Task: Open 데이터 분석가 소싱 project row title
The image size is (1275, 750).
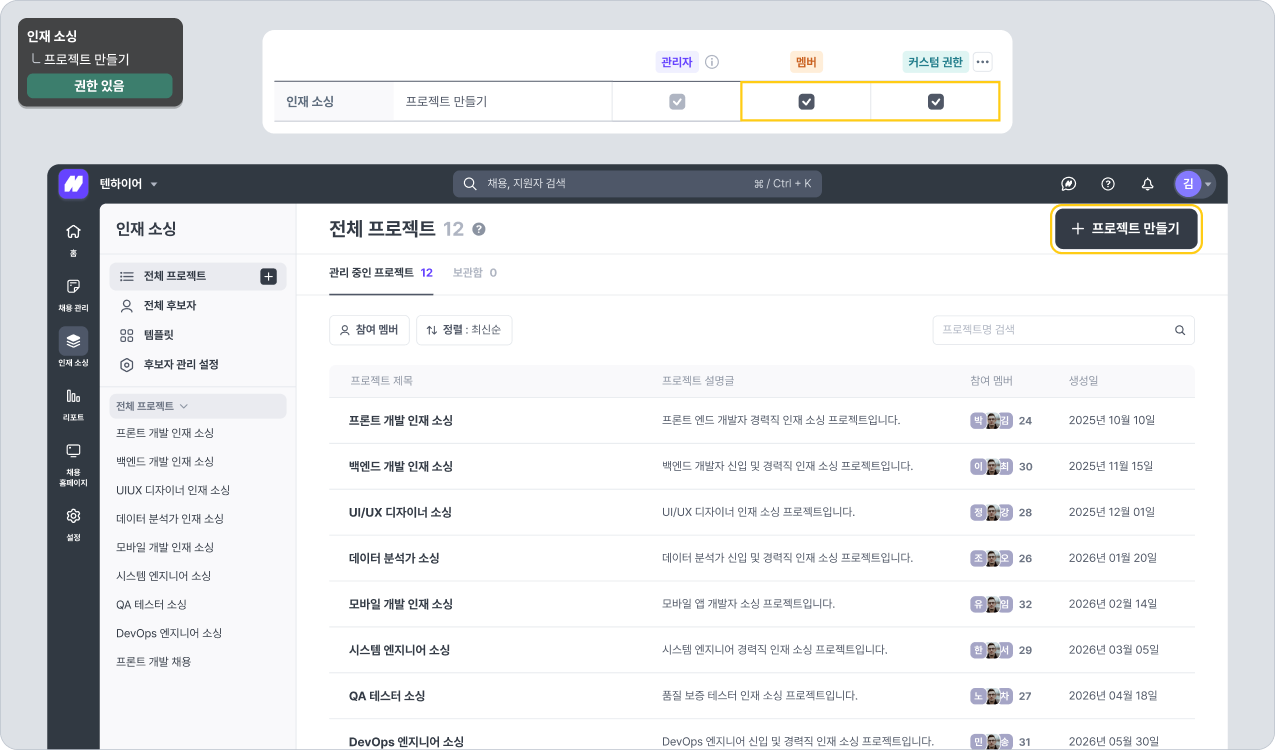Action: click(x=394, y=559)
